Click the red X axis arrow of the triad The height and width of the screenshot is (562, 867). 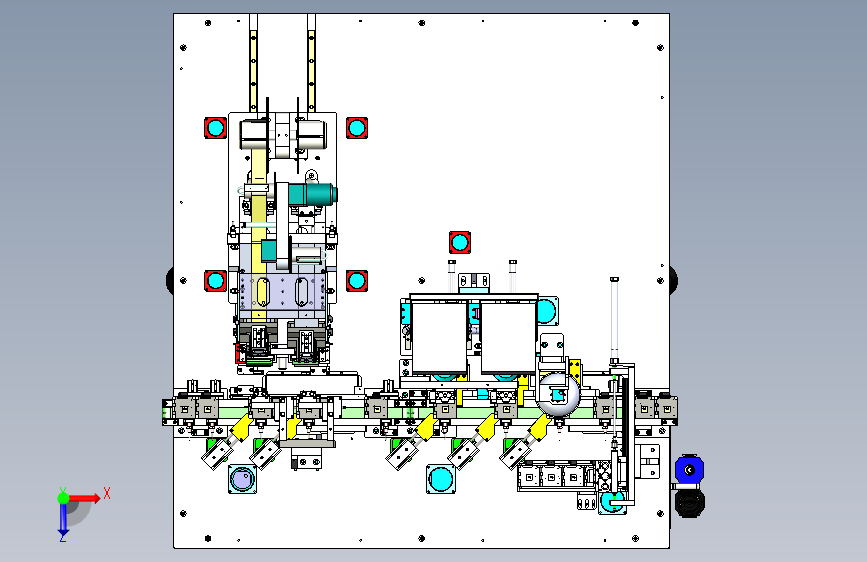point(85,498)
